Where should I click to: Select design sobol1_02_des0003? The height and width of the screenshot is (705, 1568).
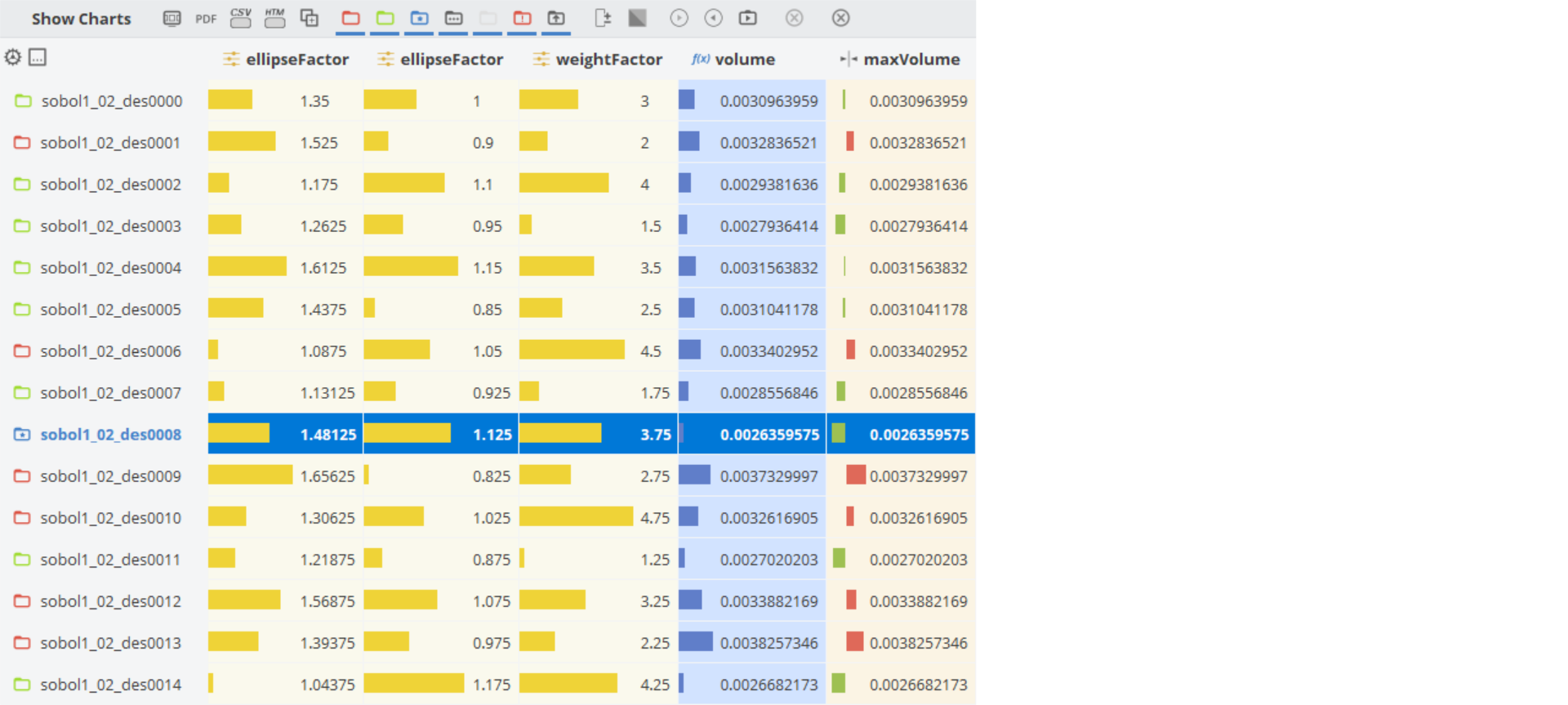click(x=111, y=226)
